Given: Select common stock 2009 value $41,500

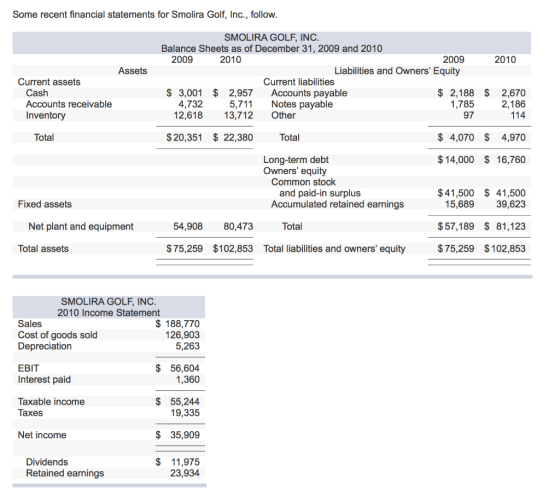Looking at the screenshot, I should click(x=456, y=193).
